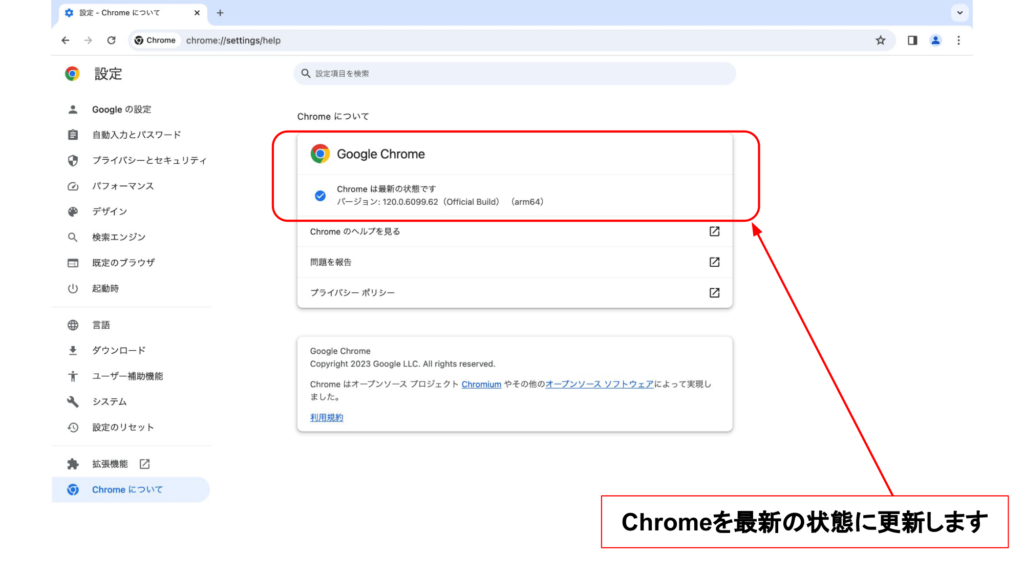
Task: Click external link icon beside 問題を報告
Action: click(714, 262)
